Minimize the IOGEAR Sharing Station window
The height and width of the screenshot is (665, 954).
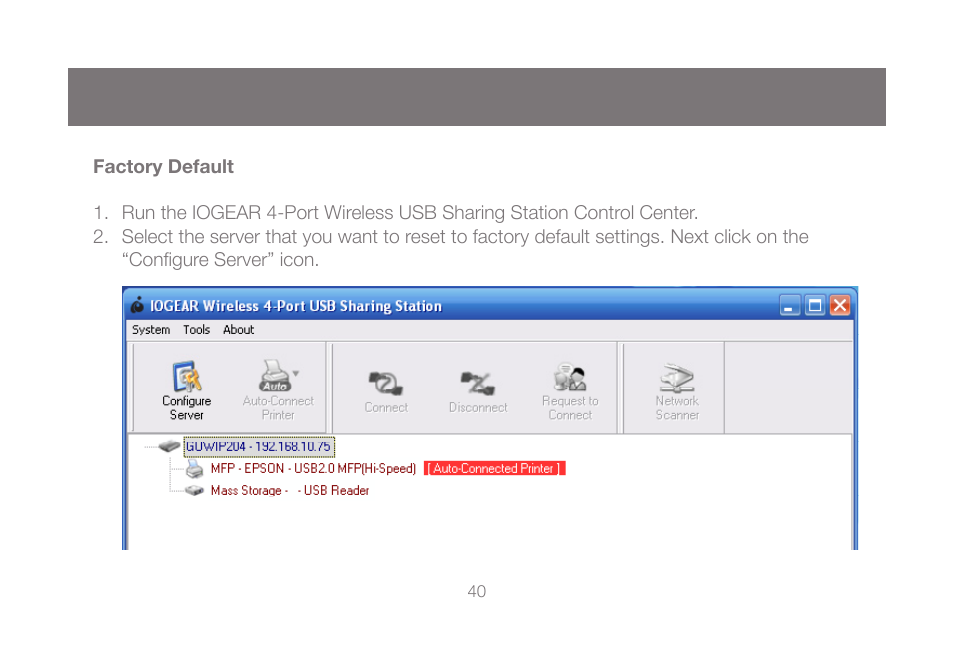point(790,305)
